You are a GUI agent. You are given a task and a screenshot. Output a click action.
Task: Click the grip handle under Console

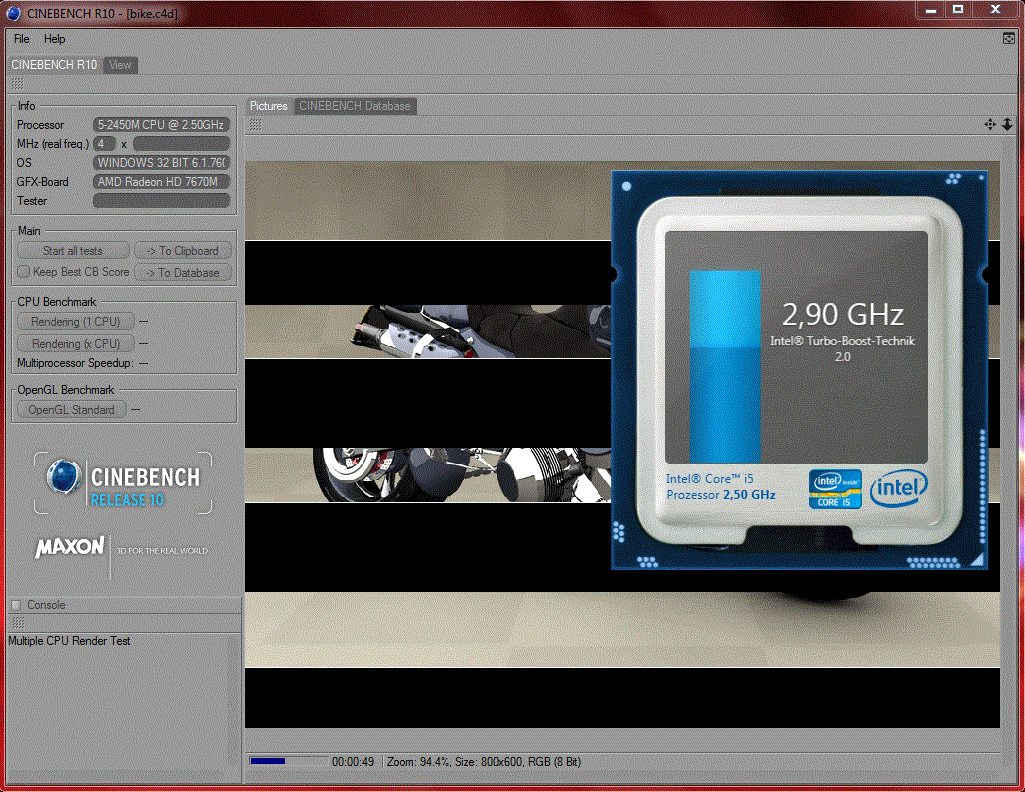pos(18,623)
